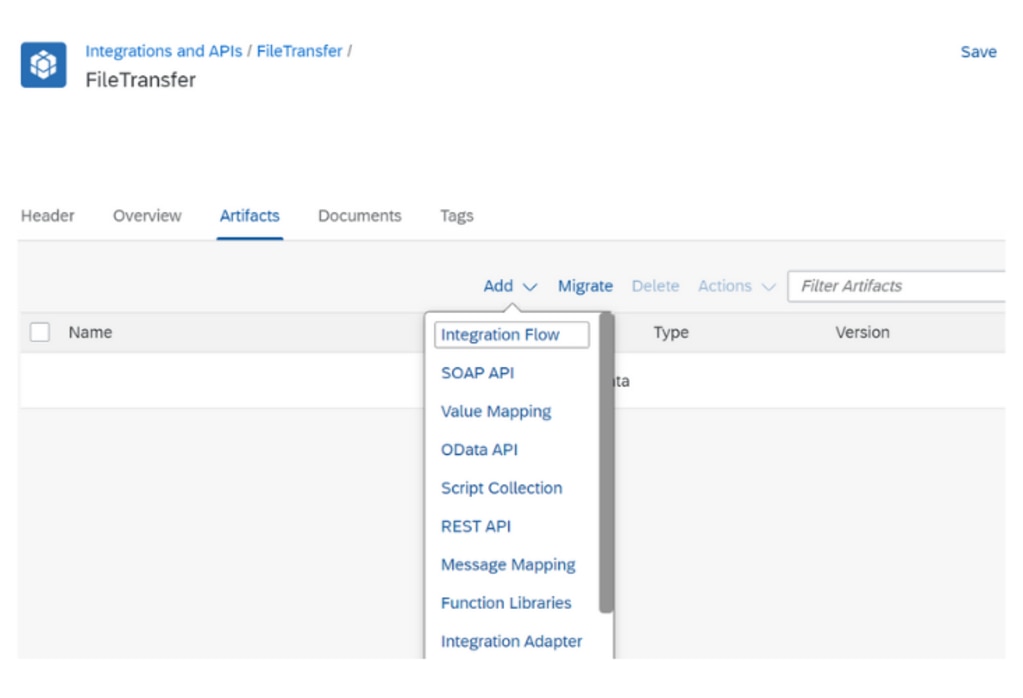Toggle the select-all checkbox beside Name
Viewport: 1023px width, 698px height.
(x=40, y=333)
